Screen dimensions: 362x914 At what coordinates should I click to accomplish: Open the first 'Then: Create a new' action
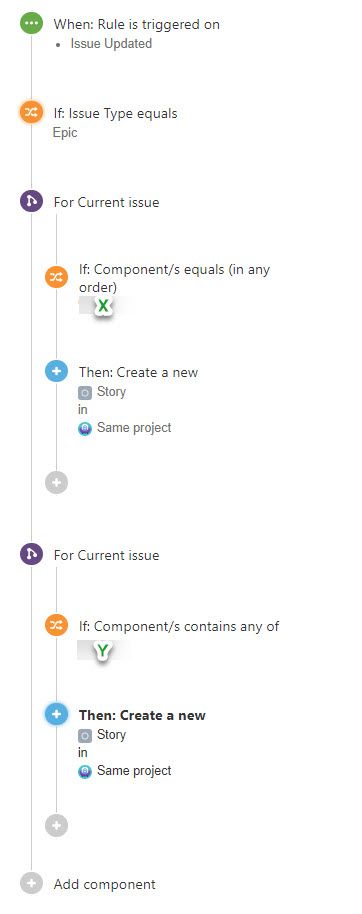[138, 372]
